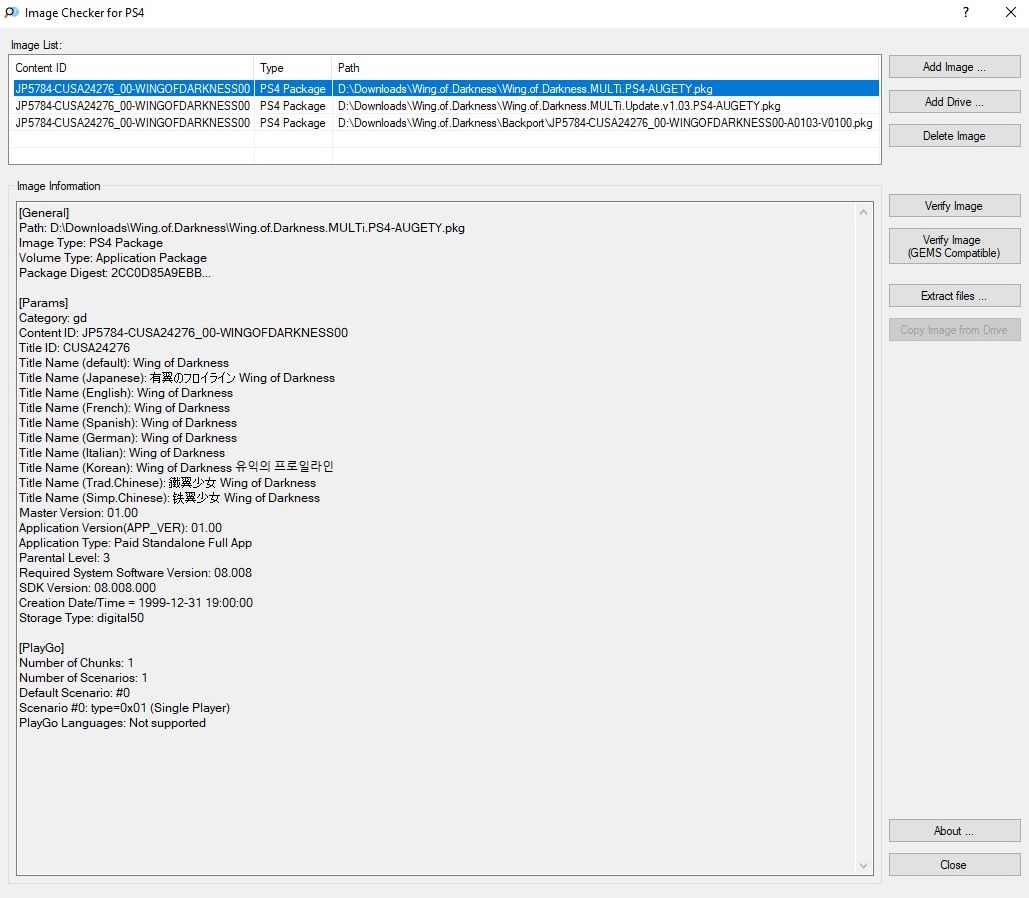Click the Parental Level: 3 line
The height and width of the screenshot is (898, 1029).
click(x=64, y=558)
